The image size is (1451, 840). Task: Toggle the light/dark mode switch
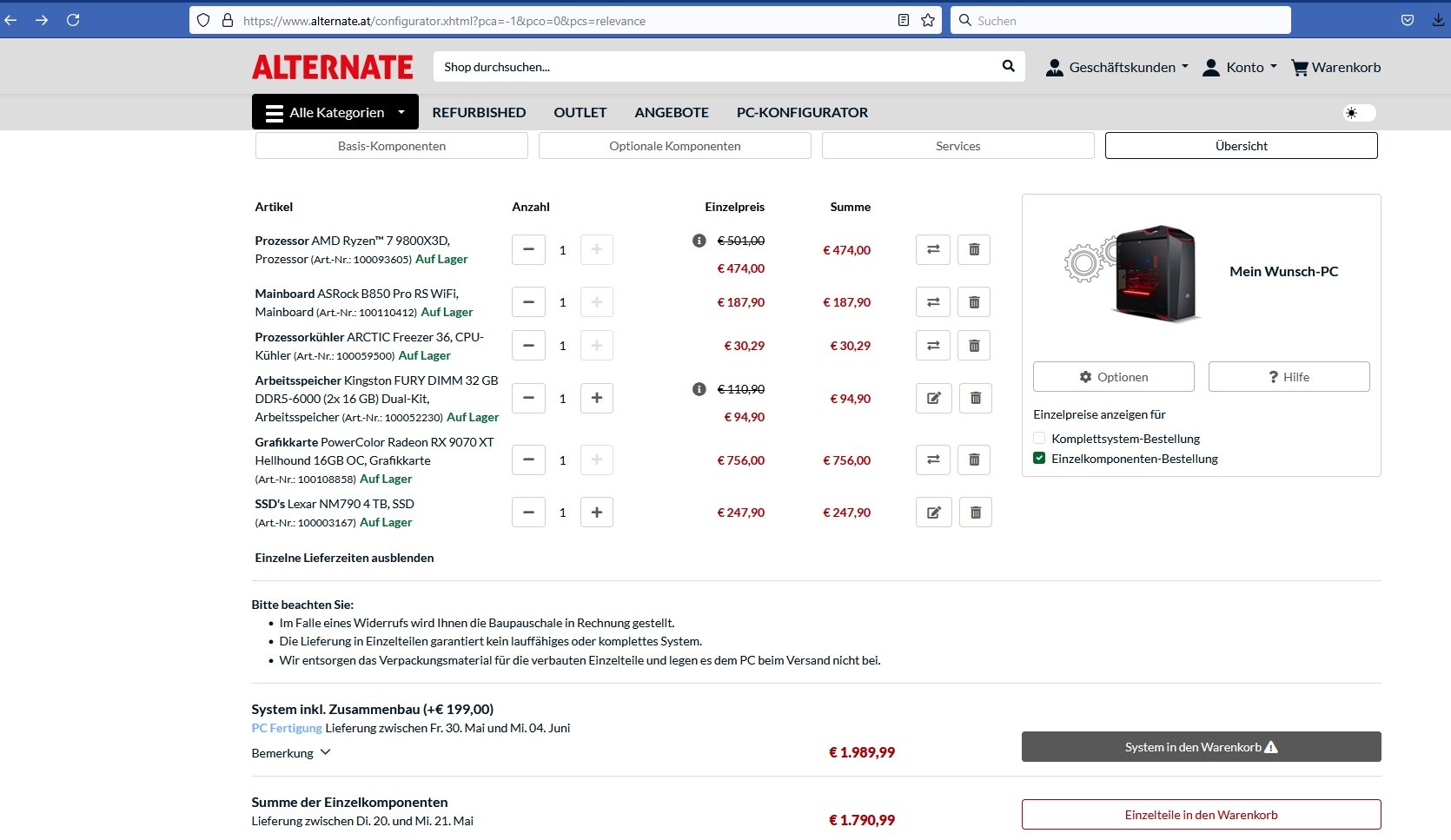point(1360,113)
